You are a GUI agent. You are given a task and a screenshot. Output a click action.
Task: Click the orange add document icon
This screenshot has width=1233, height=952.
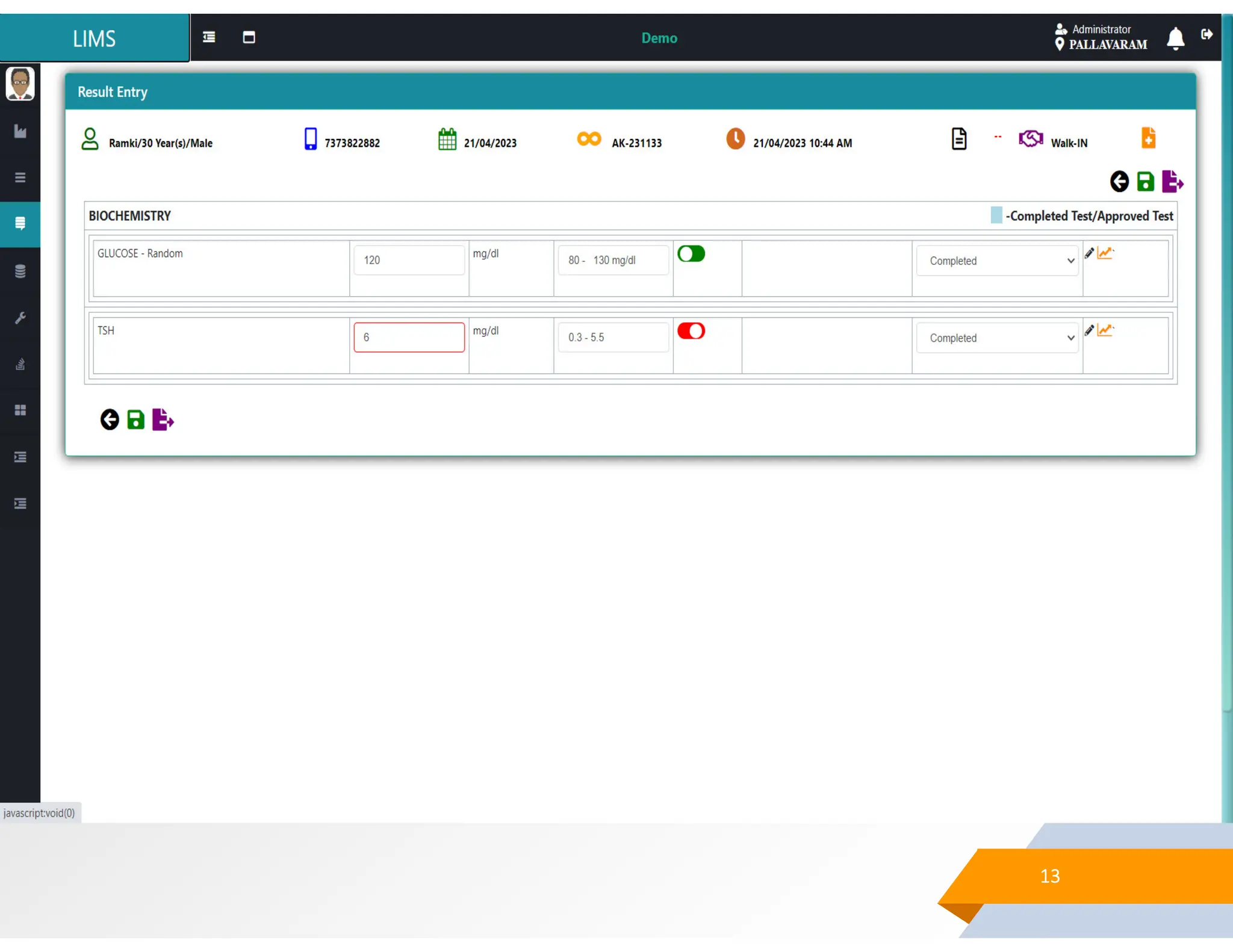pos(1148,138)
